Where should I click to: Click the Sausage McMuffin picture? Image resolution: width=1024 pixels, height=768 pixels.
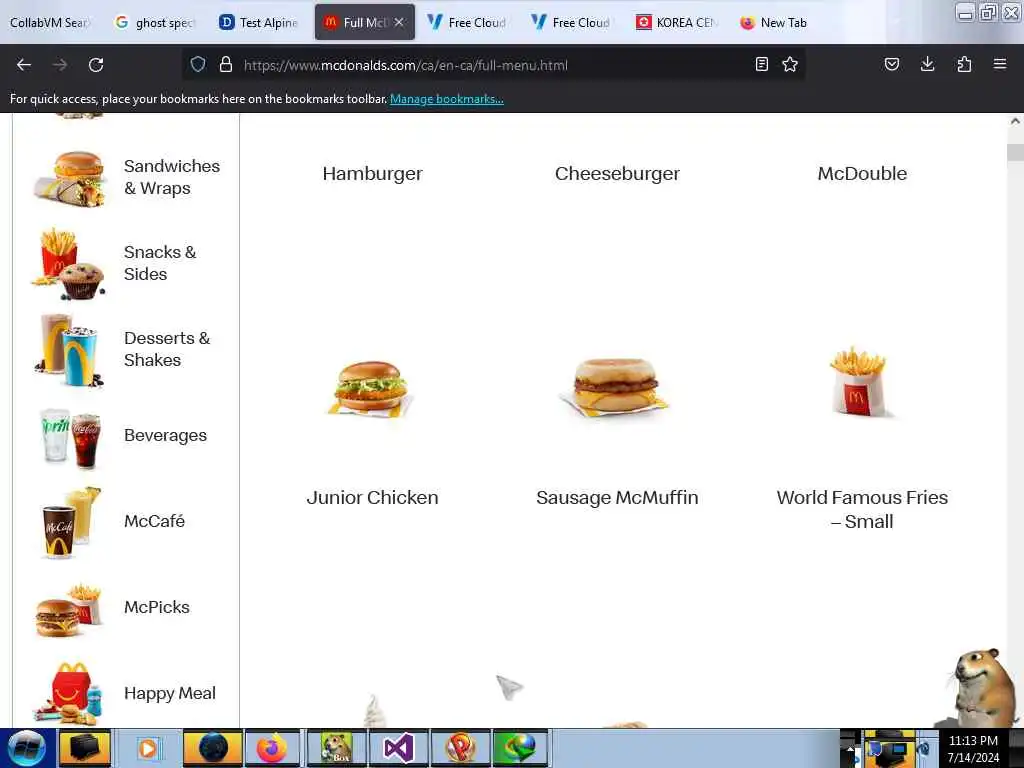pyautogui.click(x=616, y=386)
